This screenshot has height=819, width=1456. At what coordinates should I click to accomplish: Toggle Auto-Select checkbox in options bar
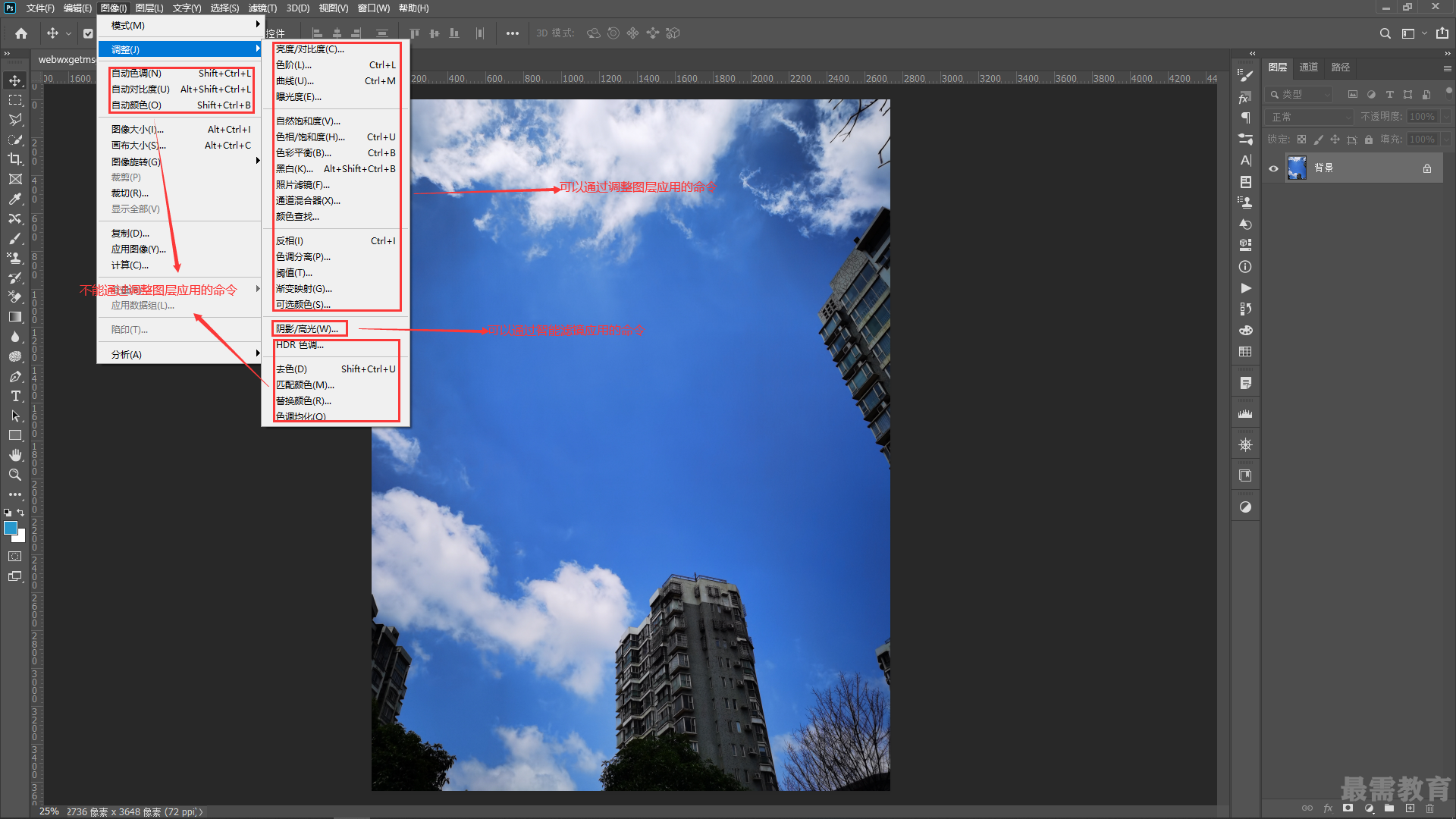pyautogui.click(x=88, y=33)
